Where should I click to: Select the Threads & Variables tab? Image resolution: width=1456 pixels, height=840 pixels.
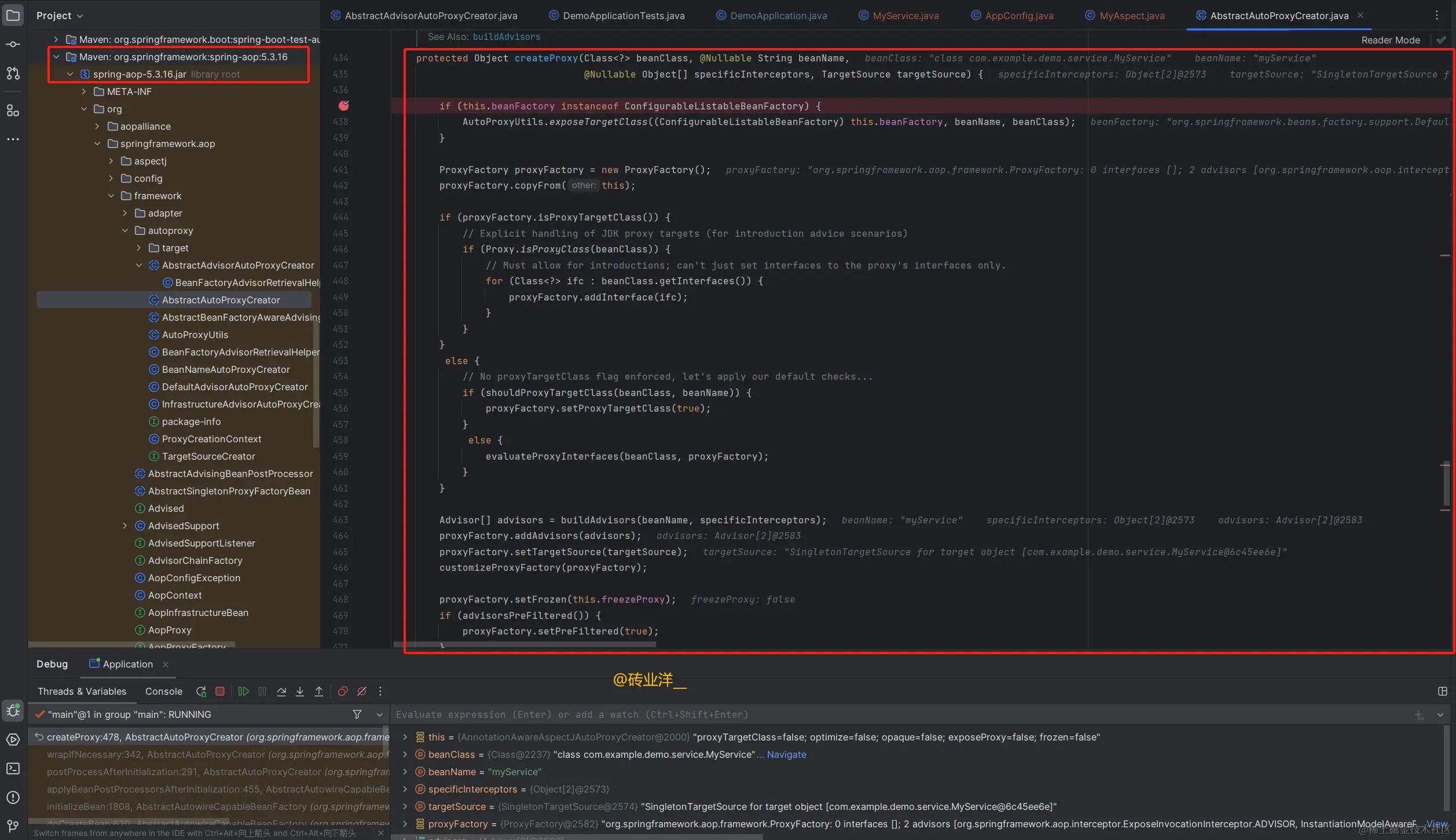(82, 691)
